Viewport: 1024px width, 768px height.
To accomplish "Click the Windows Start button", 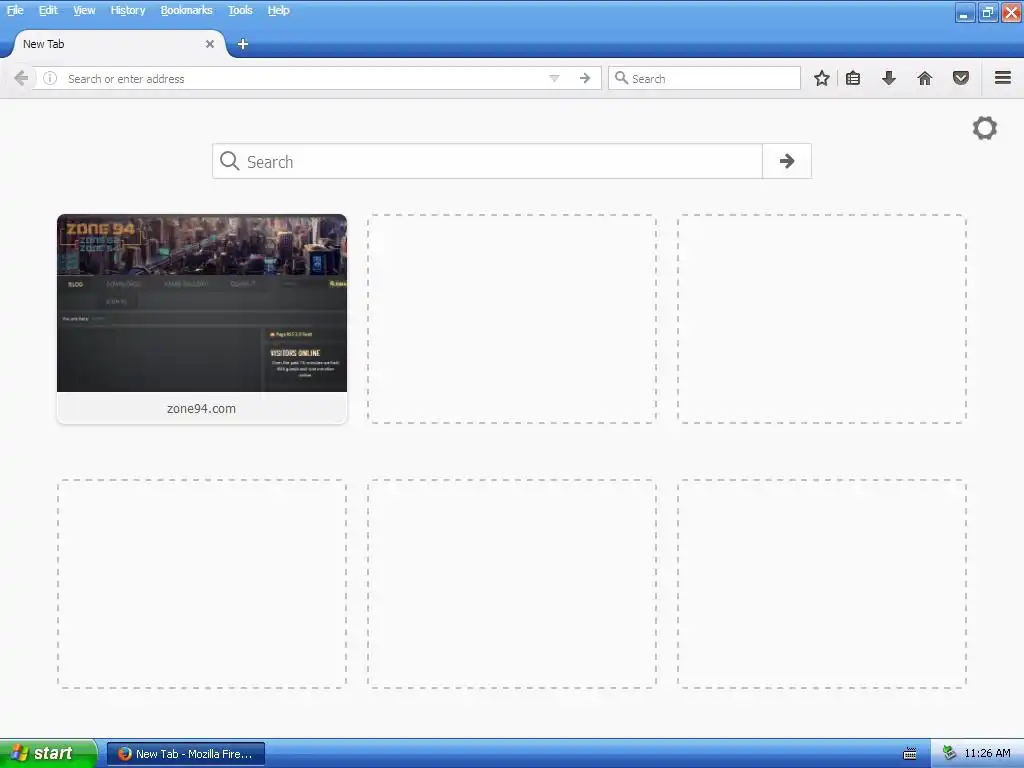I will [x=48, y=754].
